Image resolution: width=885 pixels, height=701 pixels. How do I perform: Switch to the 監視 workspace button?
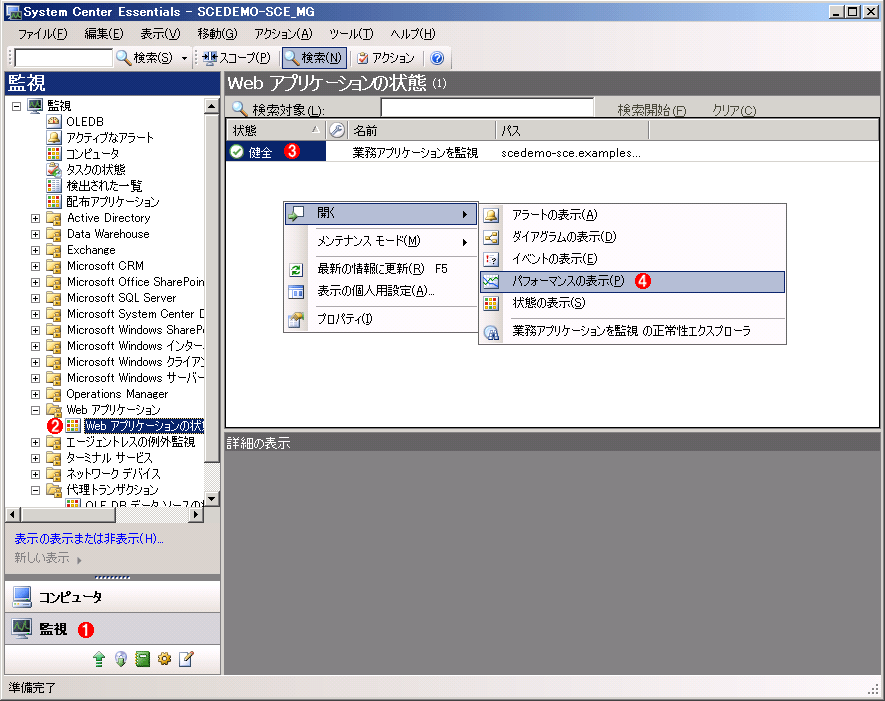pos(112,629)
